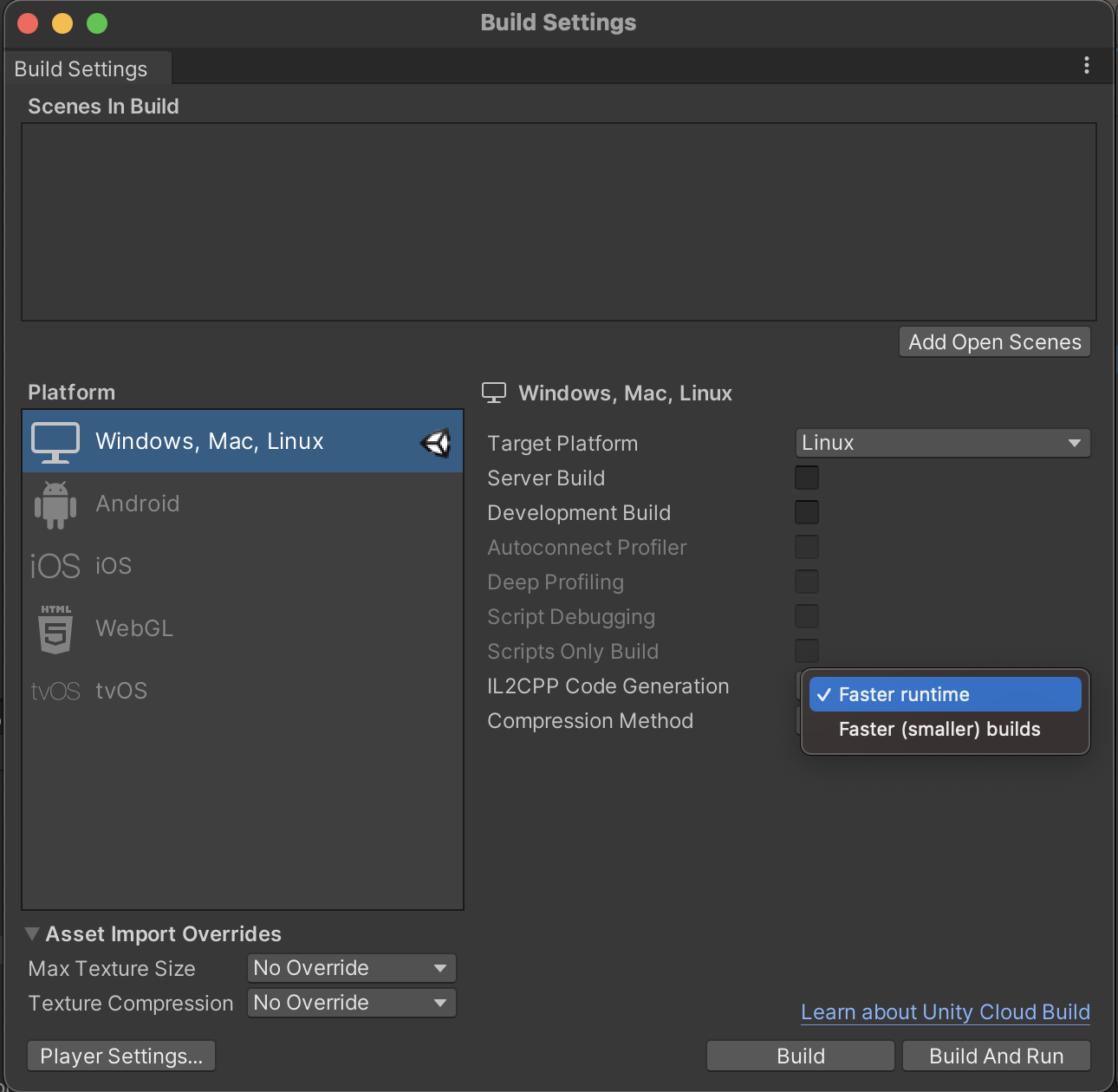The image size is (1118, 1092).
Task: Select the tvOS platform icon
Action: 55,692
